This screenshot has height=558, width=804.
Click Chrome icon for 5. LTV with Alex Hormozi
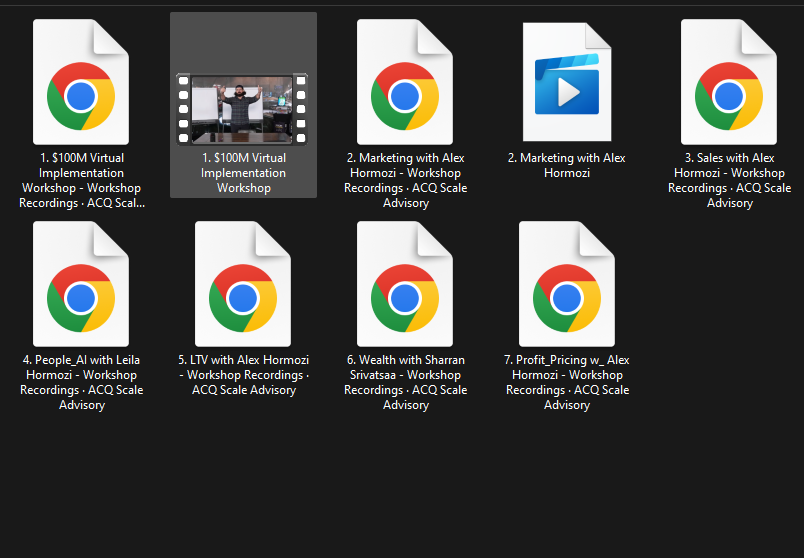coord(243,298)
